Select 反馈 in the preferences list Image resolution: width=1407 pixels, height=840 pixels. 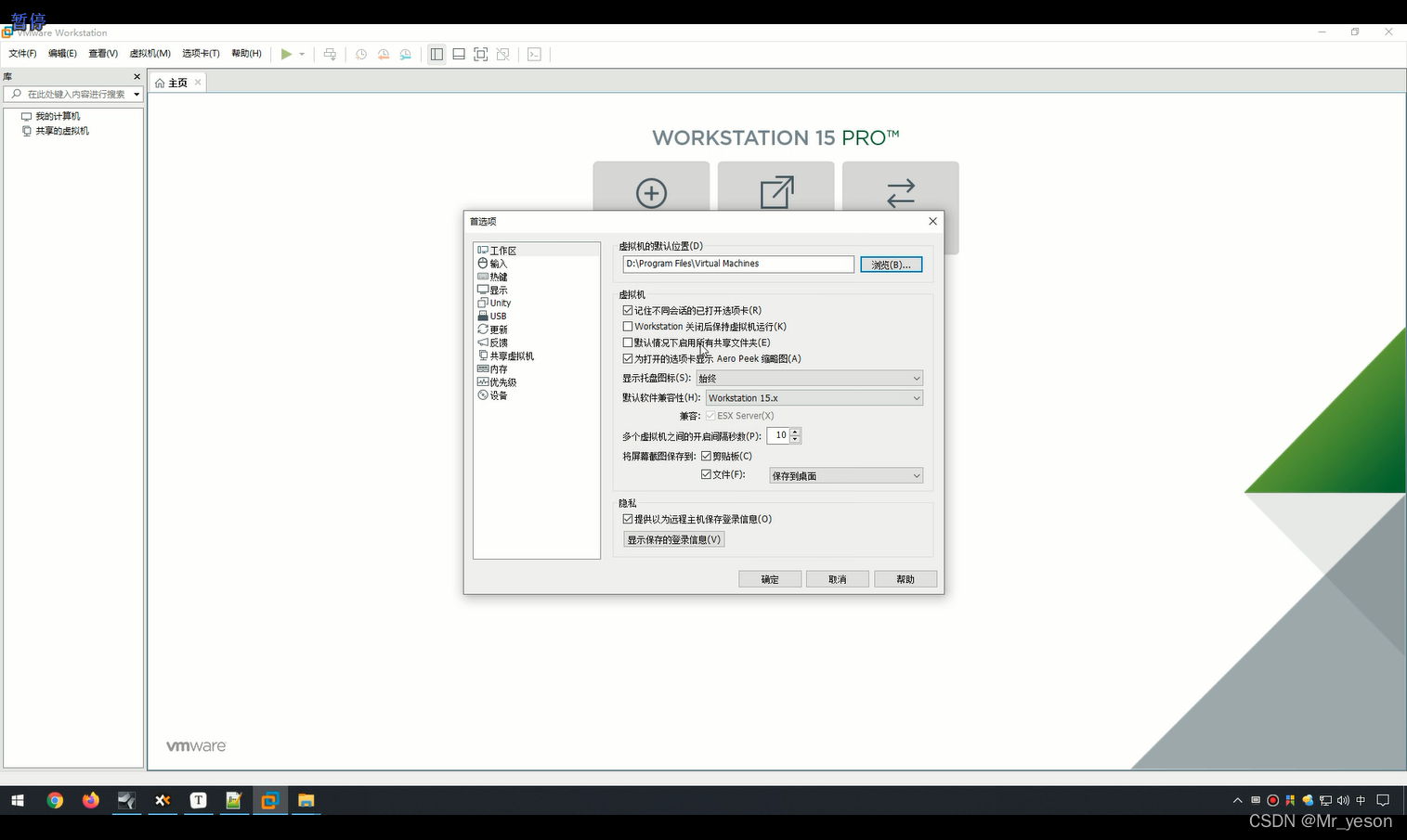click(x=499, y=342)
